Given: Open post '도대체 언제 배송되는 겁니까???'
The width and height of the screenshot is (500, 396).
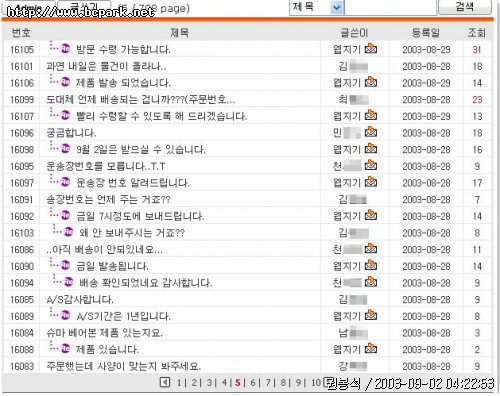Looking at the screenshot, I should [141, 99].
